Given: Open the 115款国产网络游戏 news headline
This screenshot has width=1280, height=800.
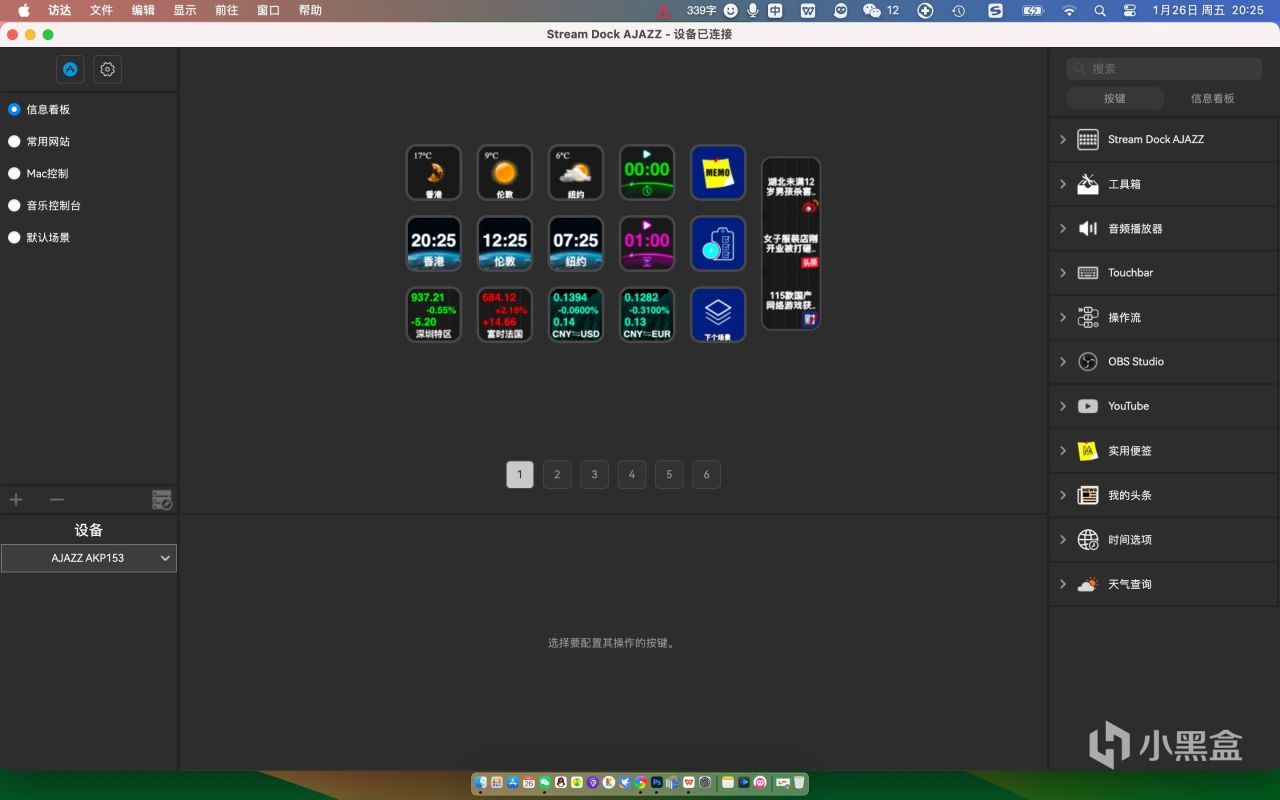Looking at the screenshot, I should 791,301.
